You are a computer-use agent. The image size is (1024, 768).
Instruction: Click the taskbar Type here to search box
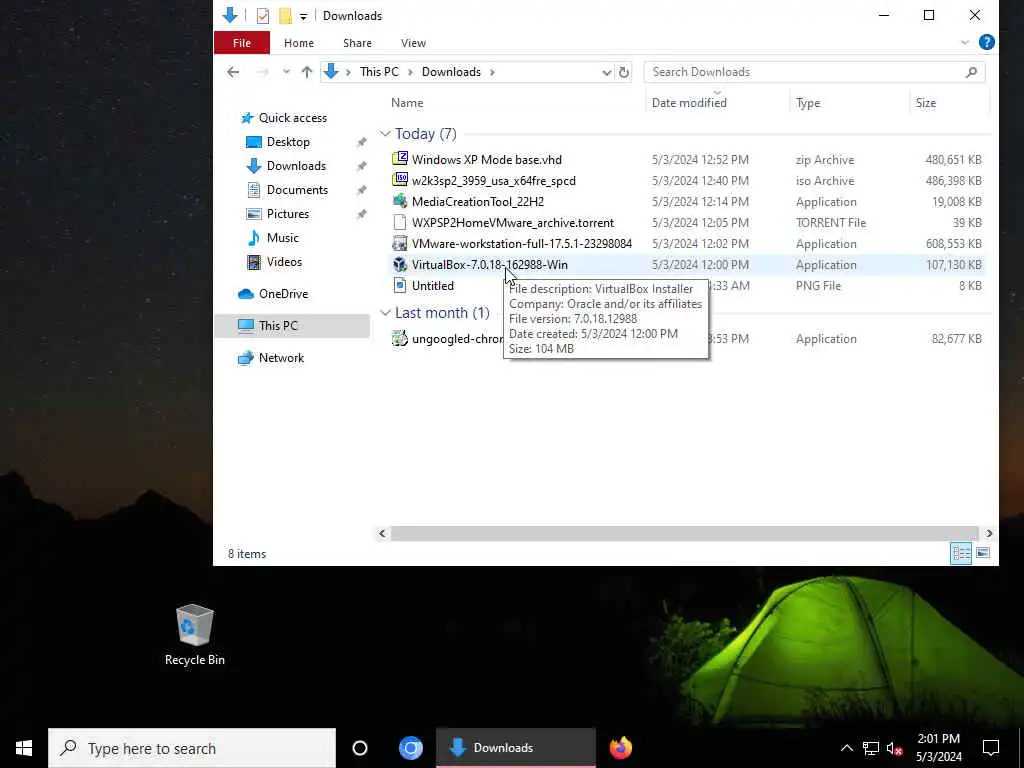[x=192, y=748]
